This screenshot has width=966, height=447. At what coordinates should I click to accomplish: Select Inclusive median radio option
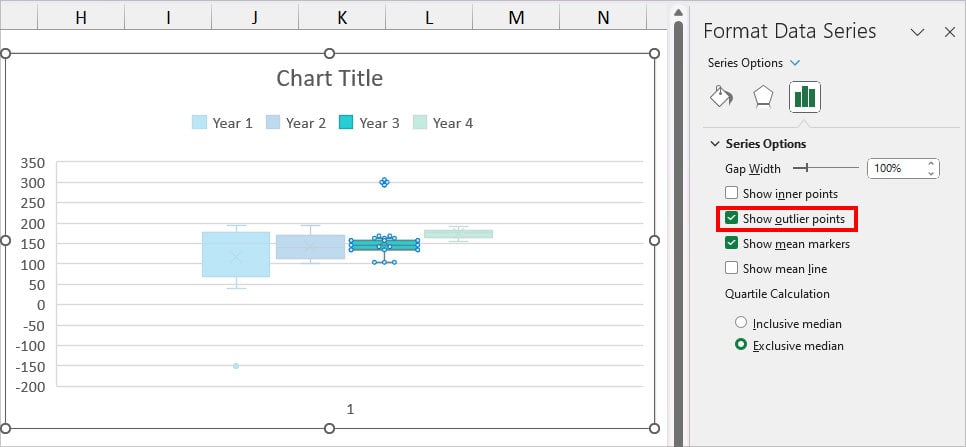(741, 323)
